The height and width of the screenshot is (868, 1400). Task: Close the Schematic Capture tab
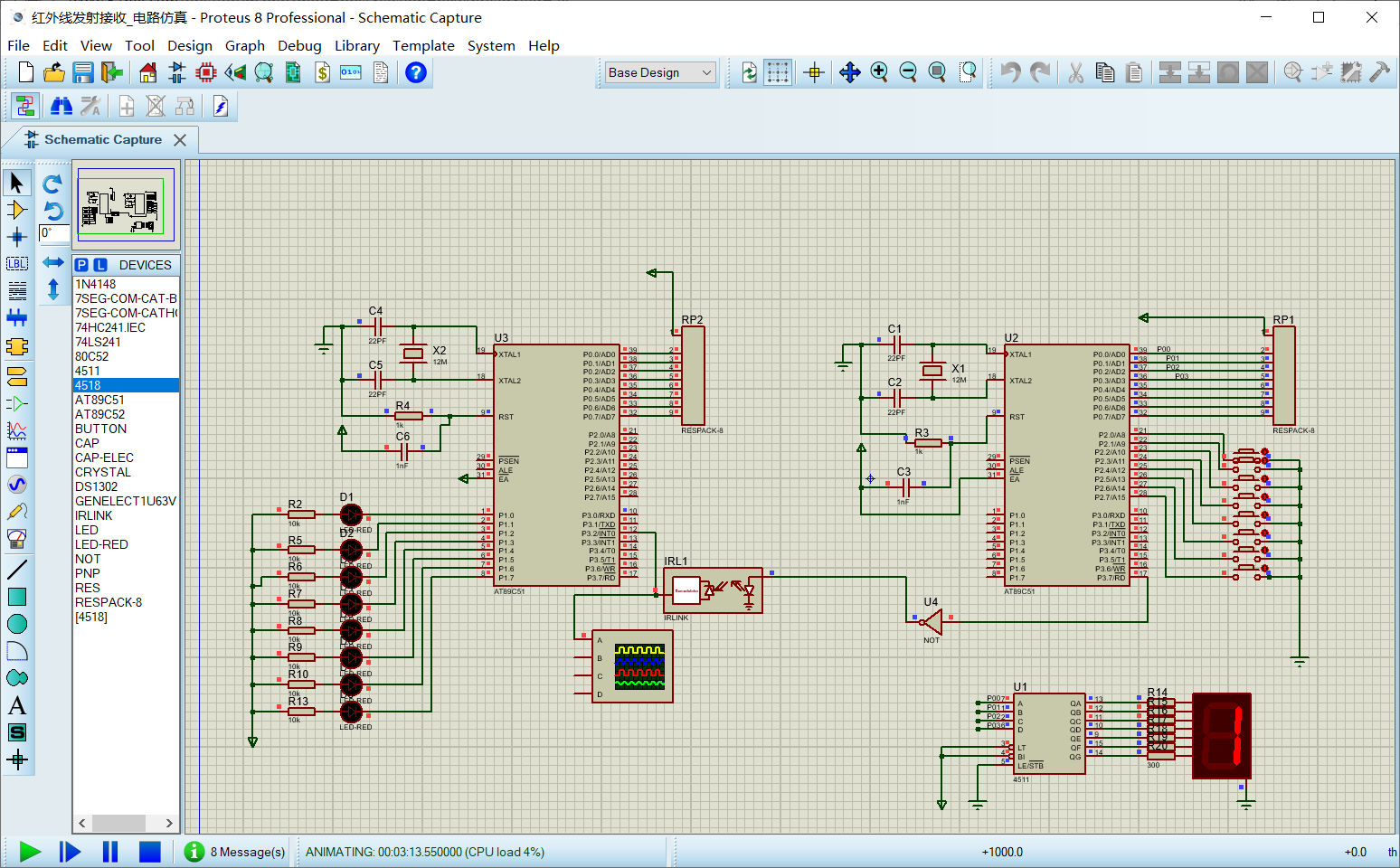point(180,140)
